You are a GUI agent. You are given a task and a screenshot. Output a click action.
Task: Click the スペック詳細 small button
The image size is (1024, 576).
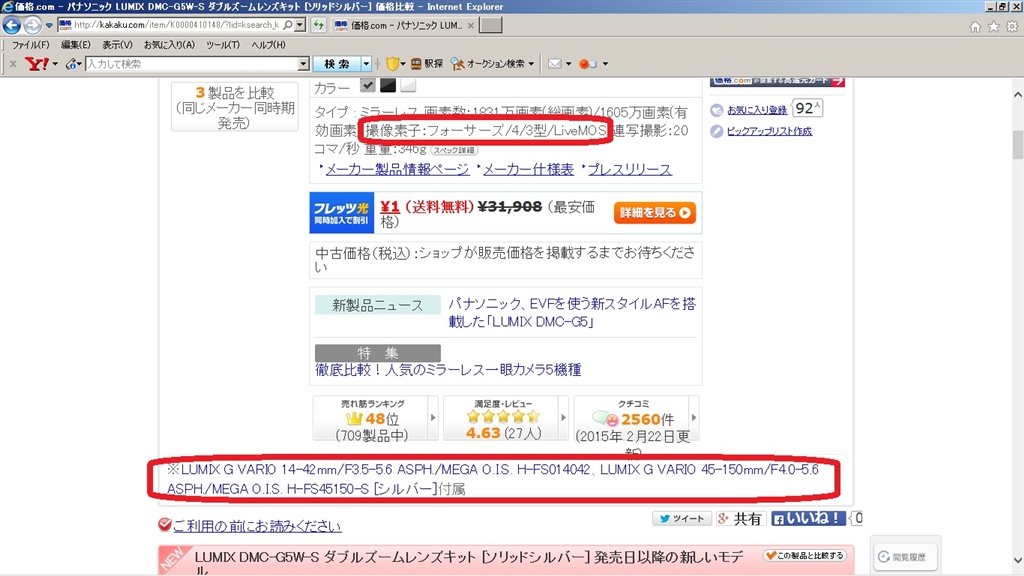coord(454,150)
